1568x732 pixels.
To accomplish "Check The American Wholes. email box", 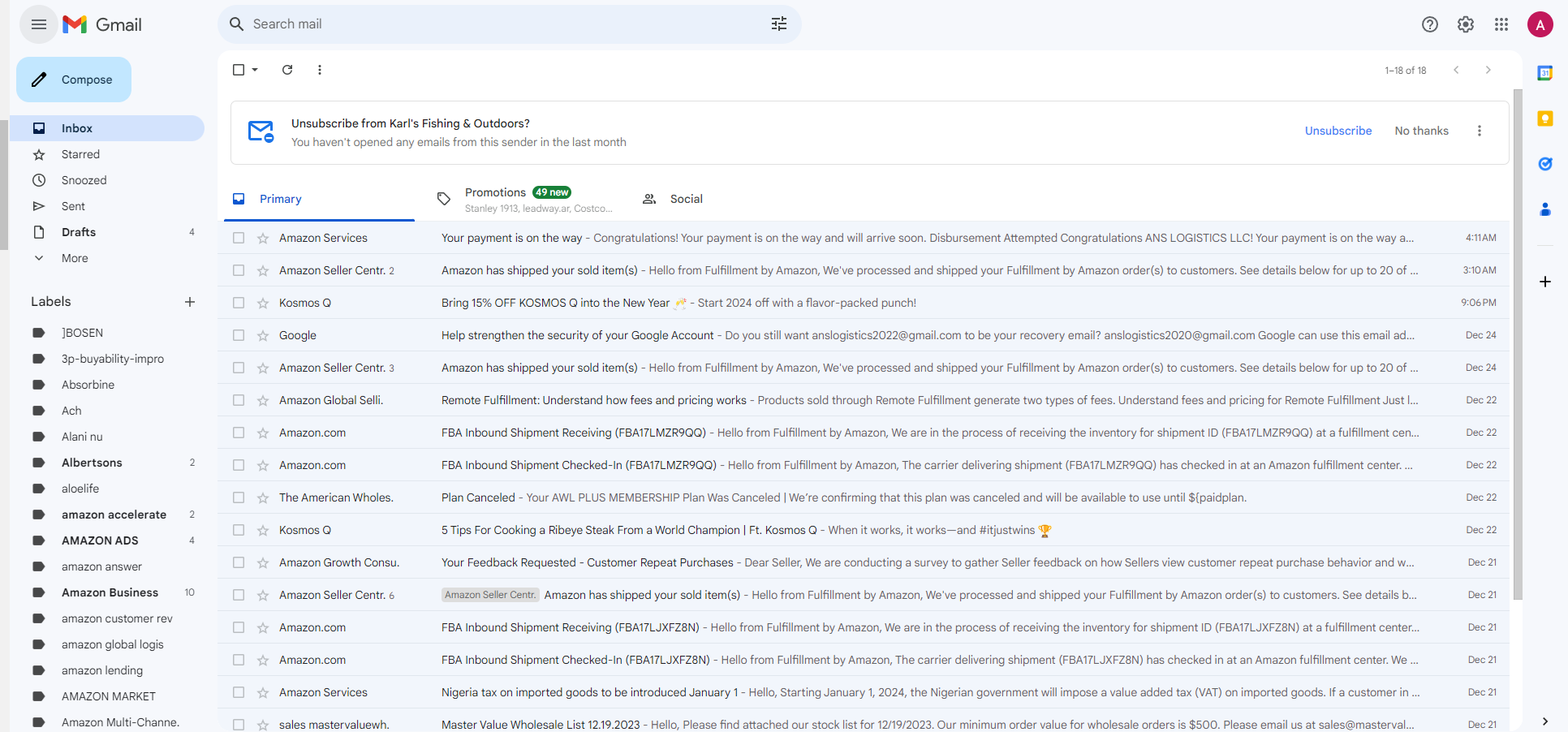I will (239, 497).
